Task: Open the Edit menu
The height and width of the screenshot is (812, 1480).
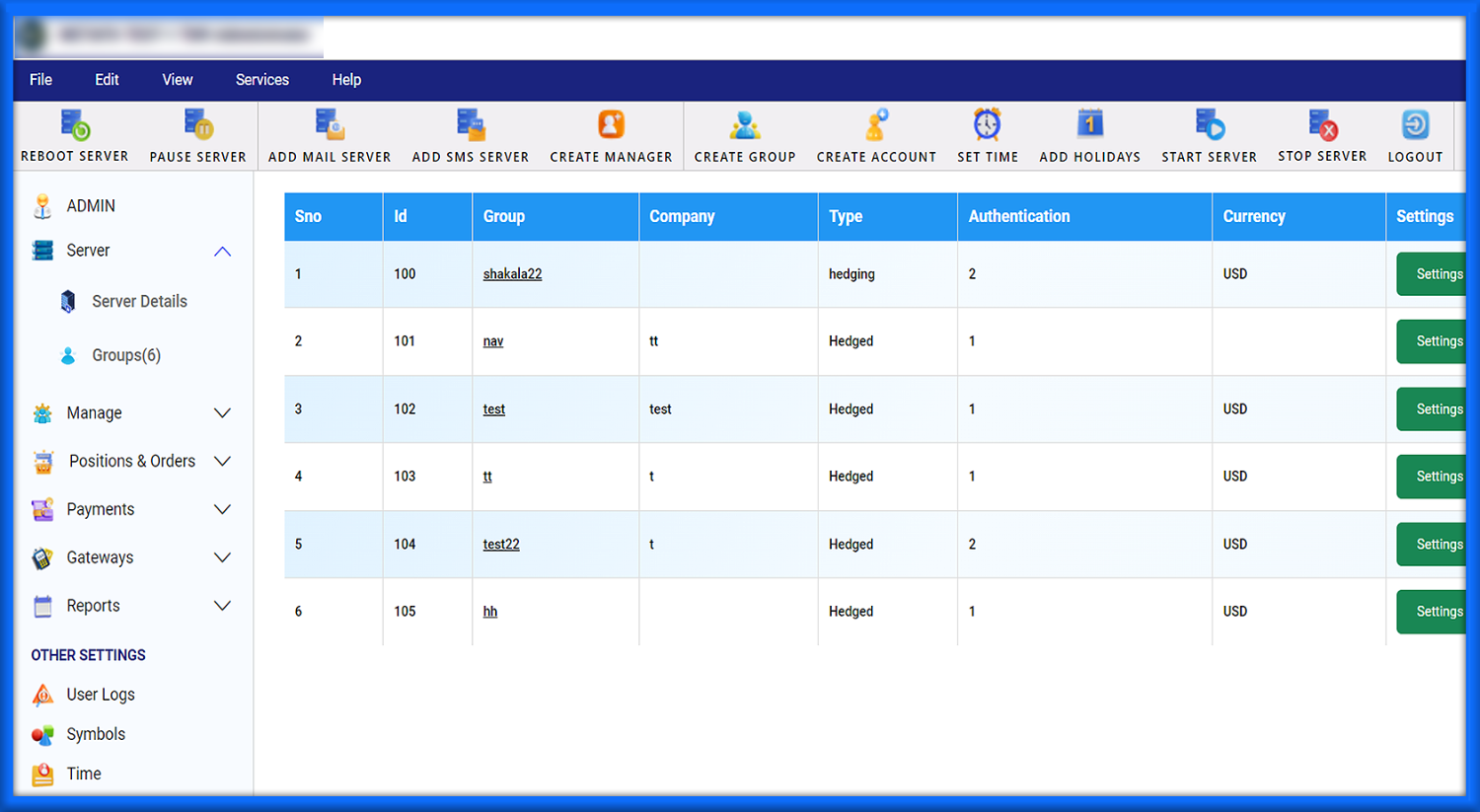Action: coord(106,80)
